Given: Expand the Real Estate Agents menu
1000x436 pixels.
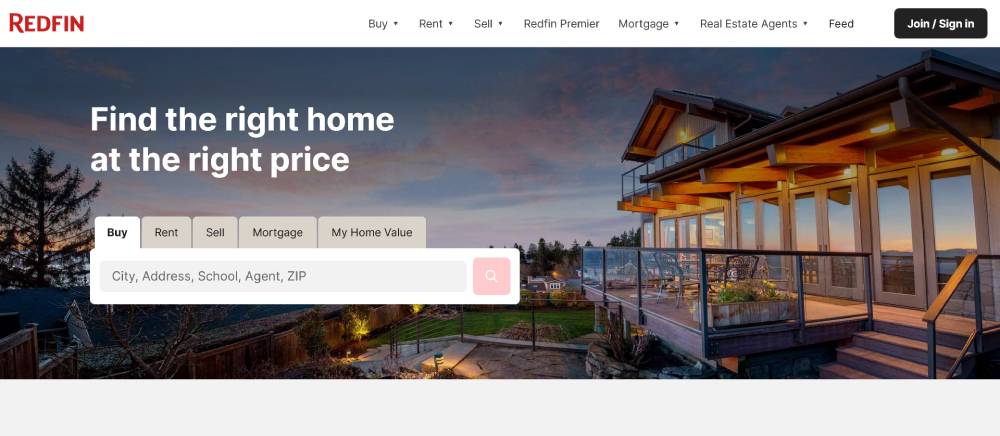Looking at the screenshot, I should coord(754,24).
